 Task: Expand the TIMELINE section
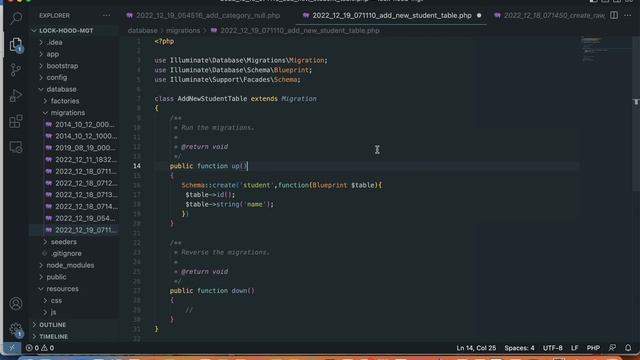coord(53,337)
